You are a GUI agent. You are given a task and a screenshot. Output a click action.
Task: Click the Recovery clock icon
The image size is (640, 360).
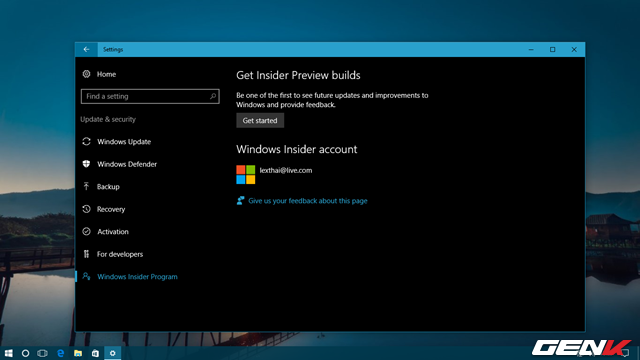(x=86, y=209)
